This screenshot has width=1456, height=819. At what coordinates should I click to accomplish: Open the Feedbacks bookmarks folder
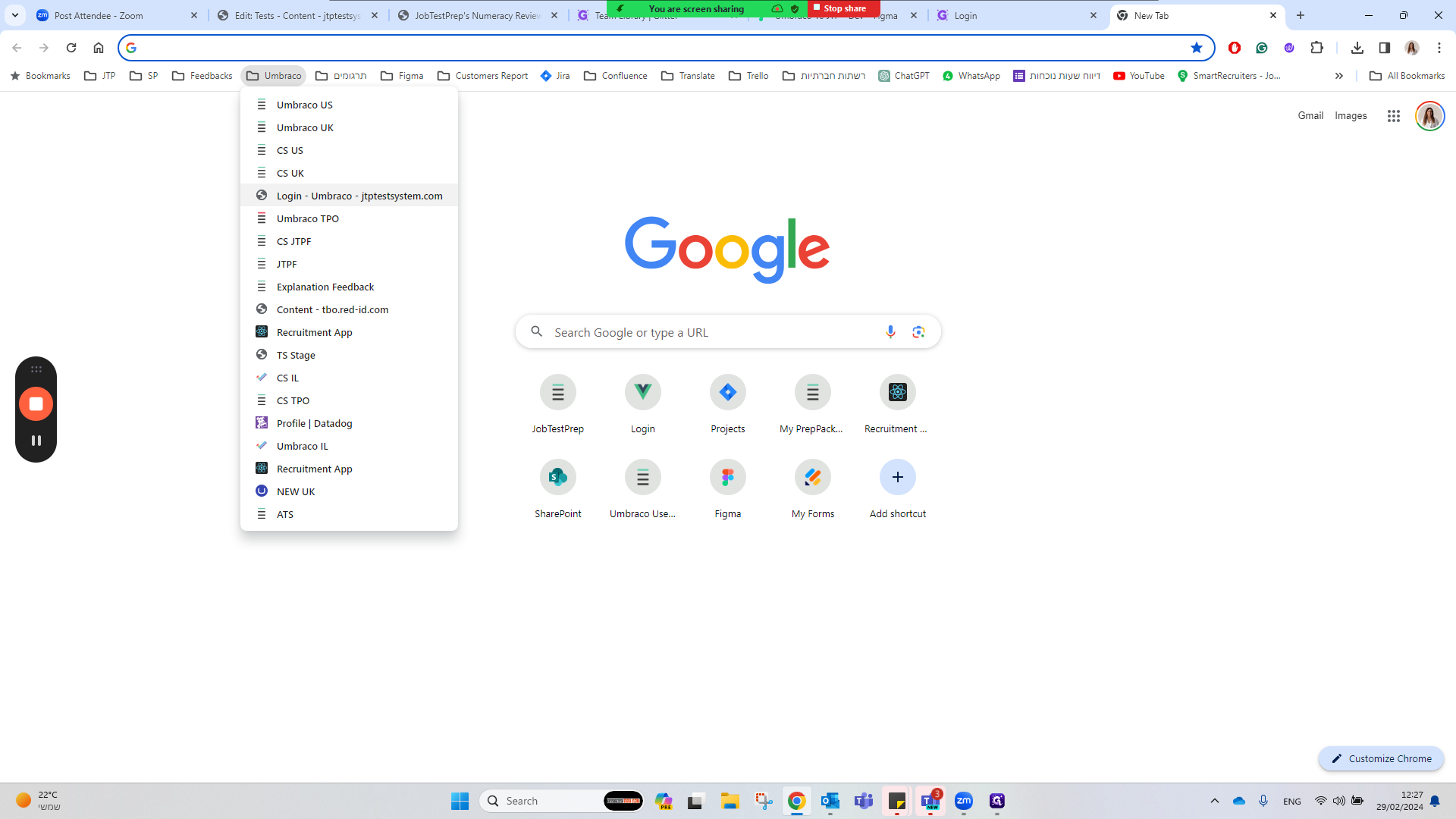[202, 76]
